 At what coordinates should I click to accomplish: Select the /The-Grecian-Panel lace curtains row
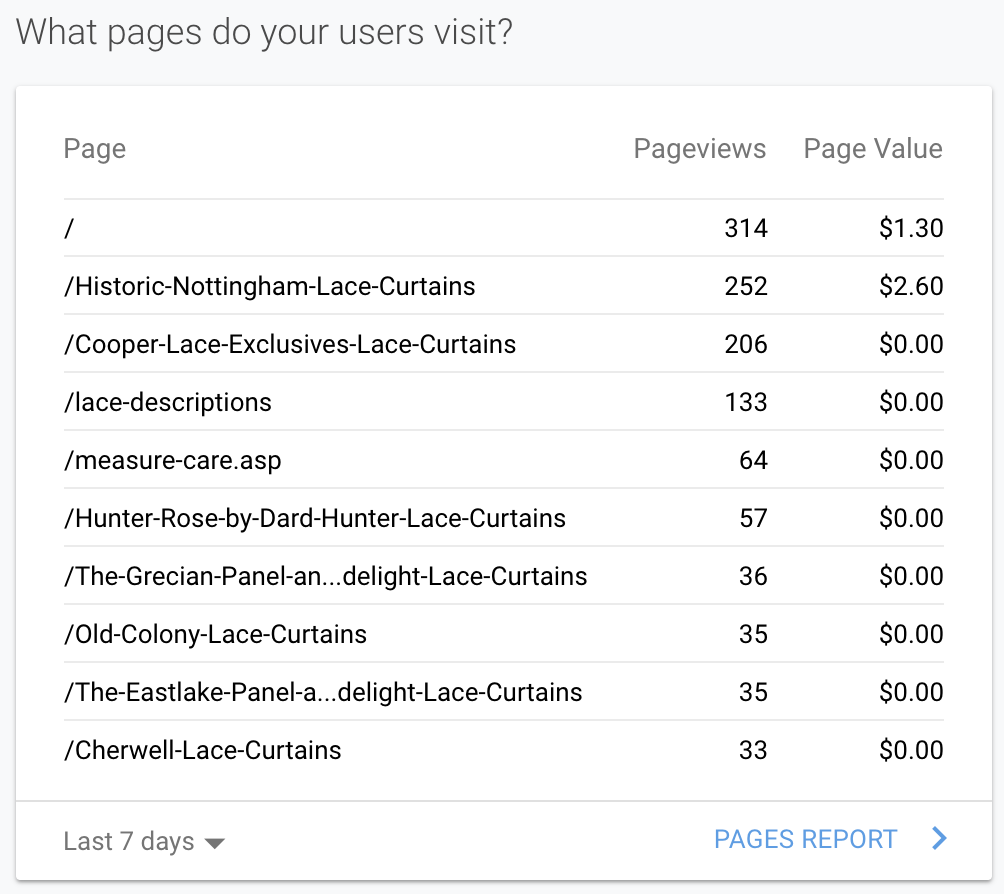click(x=325, y=576)
